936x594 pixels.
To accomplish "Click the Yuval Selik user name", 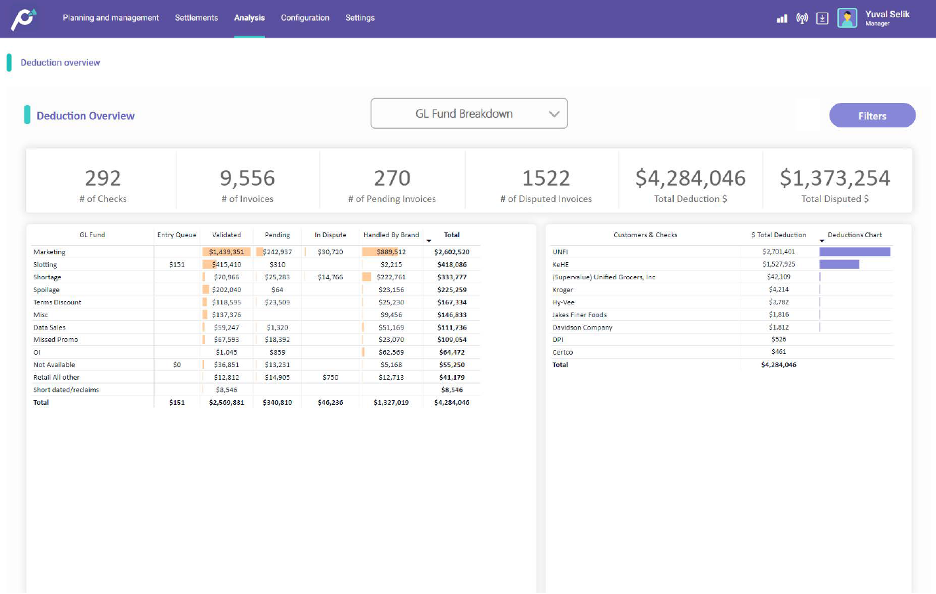I will [888, 14].
